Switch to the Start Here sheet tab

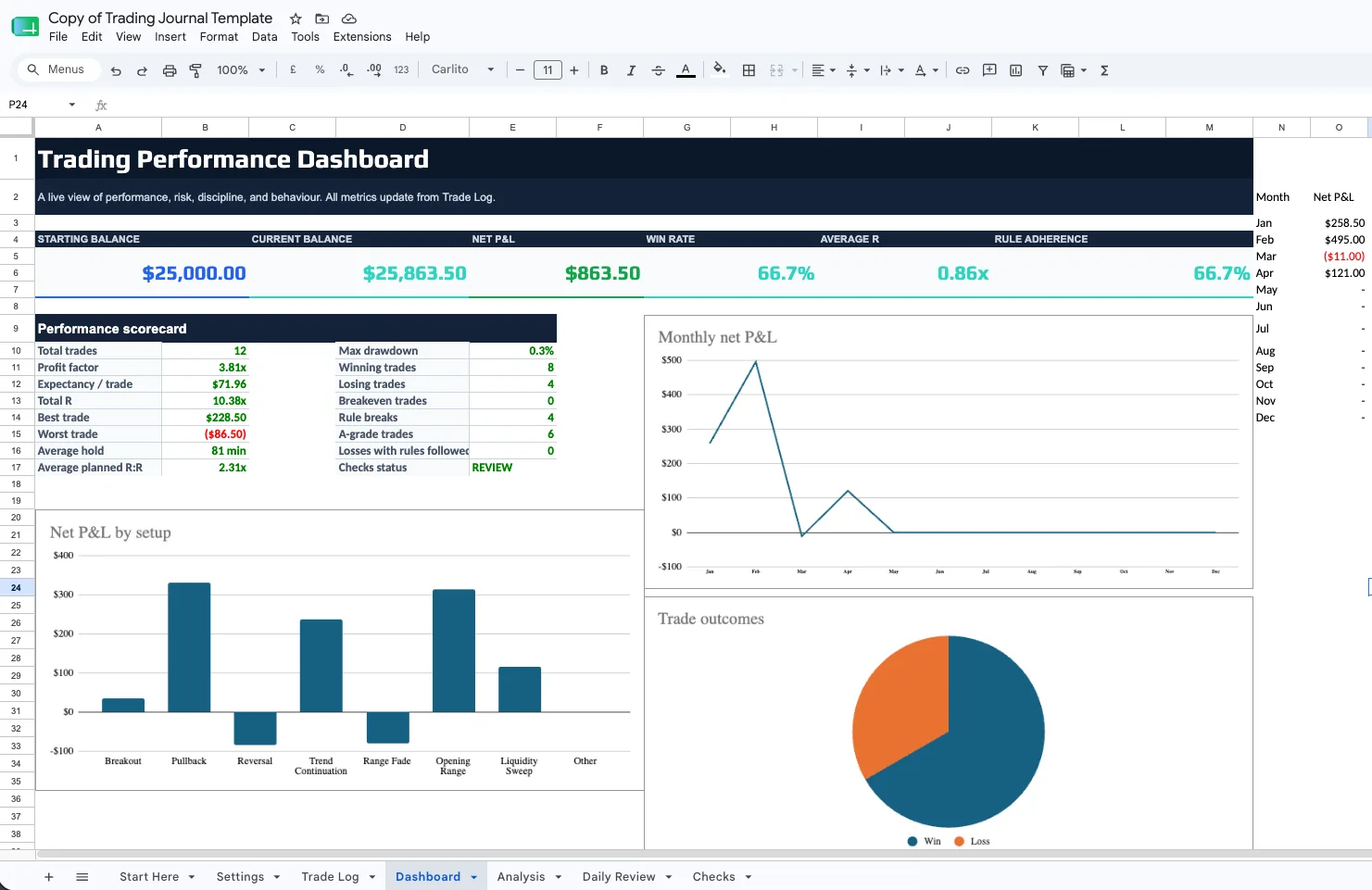point(149,877)
